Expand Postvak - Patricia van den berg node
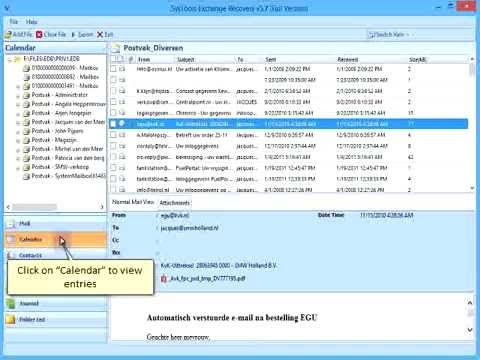The image size is (480, 360). pos(18,158)
